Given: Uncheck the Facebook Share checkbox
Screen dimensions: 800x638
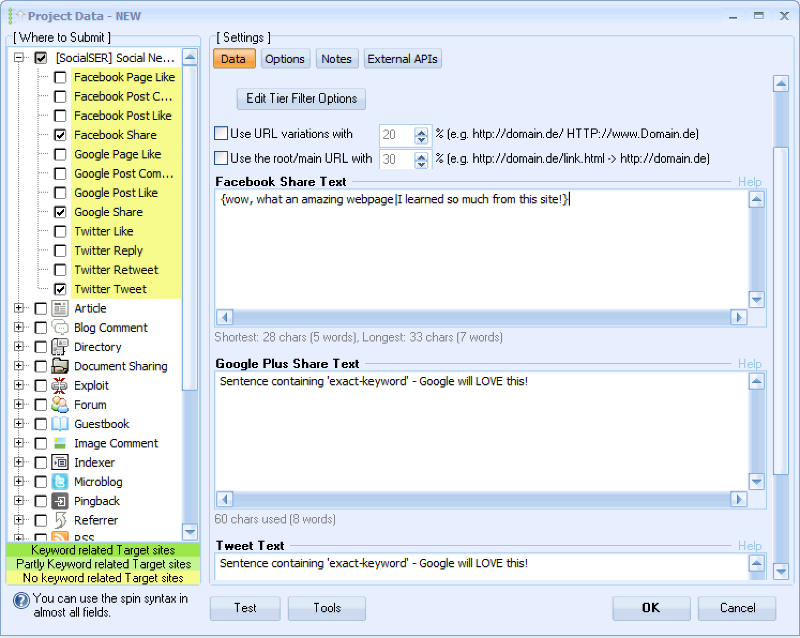Looking at the screenshot, I should 60,135.
